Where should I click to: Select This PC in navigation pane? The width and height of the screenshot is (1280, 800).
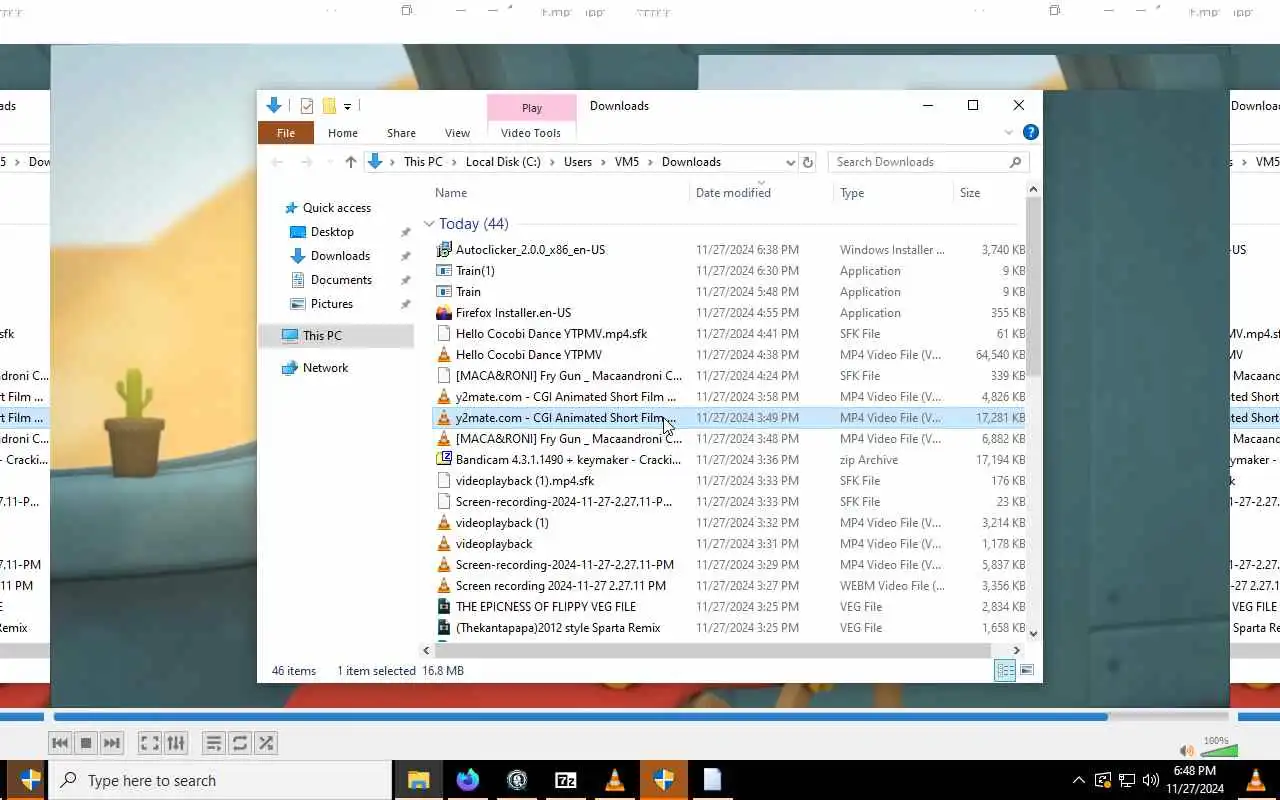tap(322, 336)
